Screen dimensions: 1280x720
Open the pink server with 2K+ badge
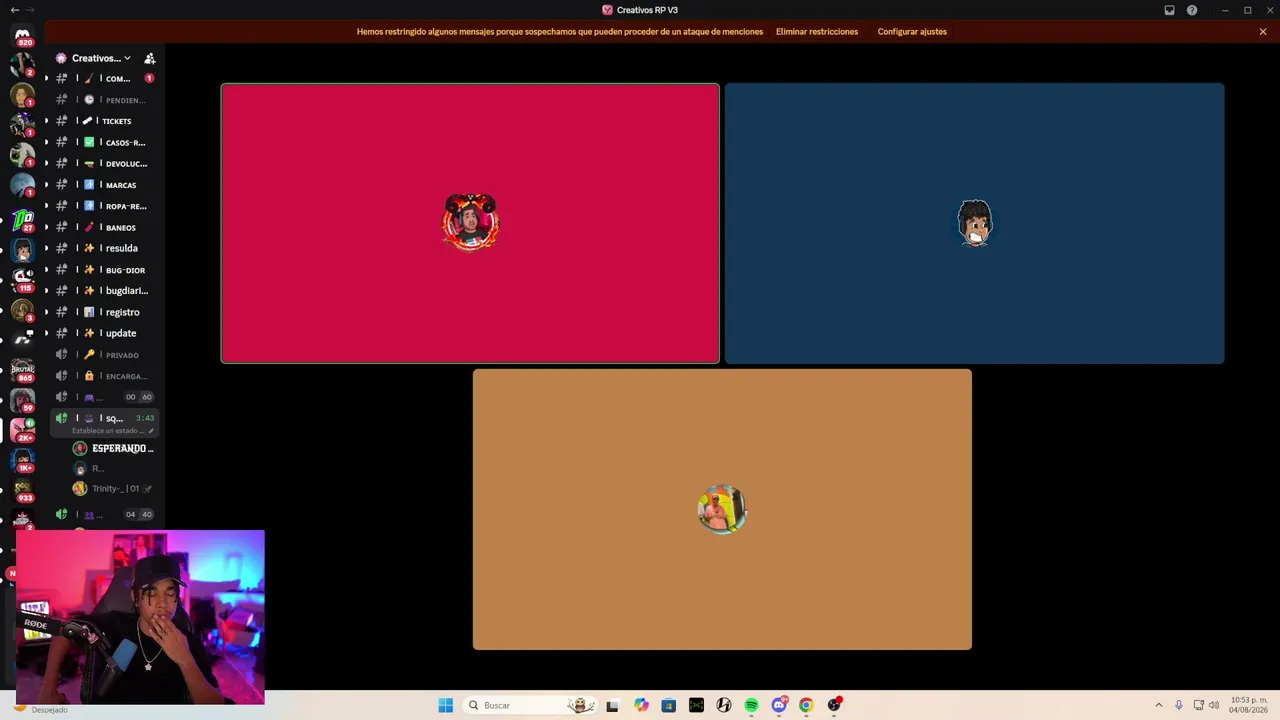point(22,430)
